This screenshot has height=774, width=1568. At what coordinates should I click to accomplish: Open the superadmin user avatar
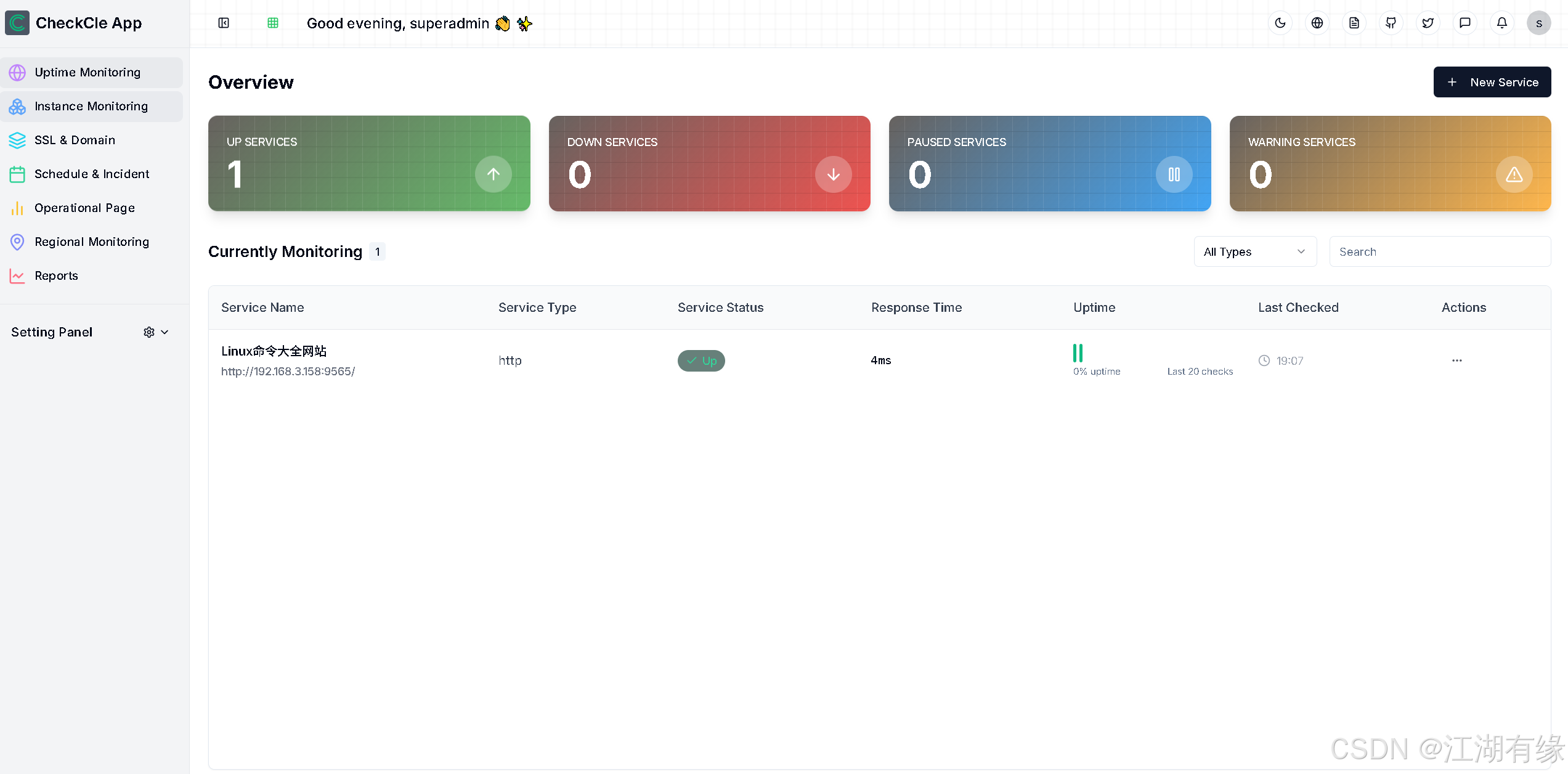click(x=1538, y=23)
